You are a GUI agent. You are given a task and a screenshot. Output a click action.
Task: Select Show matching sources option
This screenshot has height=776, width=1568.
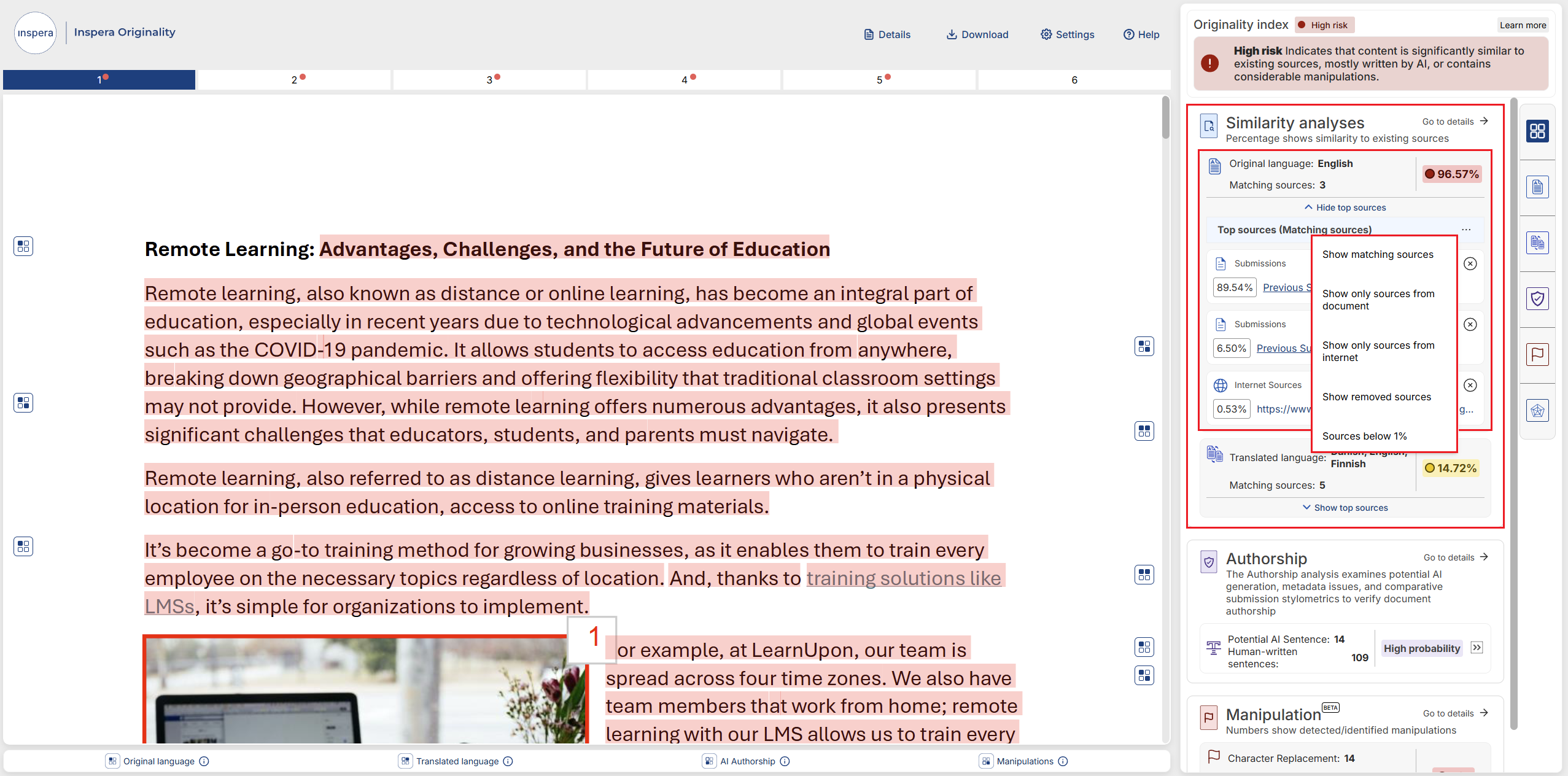1378,254
